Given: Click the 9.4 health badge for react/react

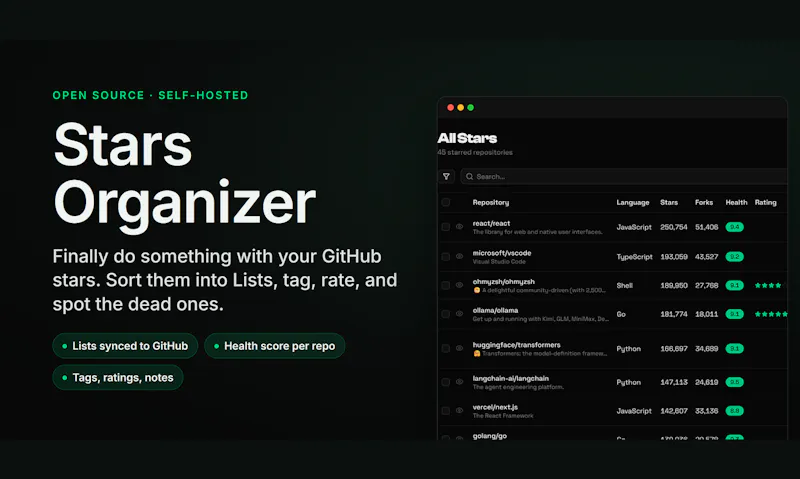Looking at the screenshot, I should pyautogui.click(x=735, y=227).
